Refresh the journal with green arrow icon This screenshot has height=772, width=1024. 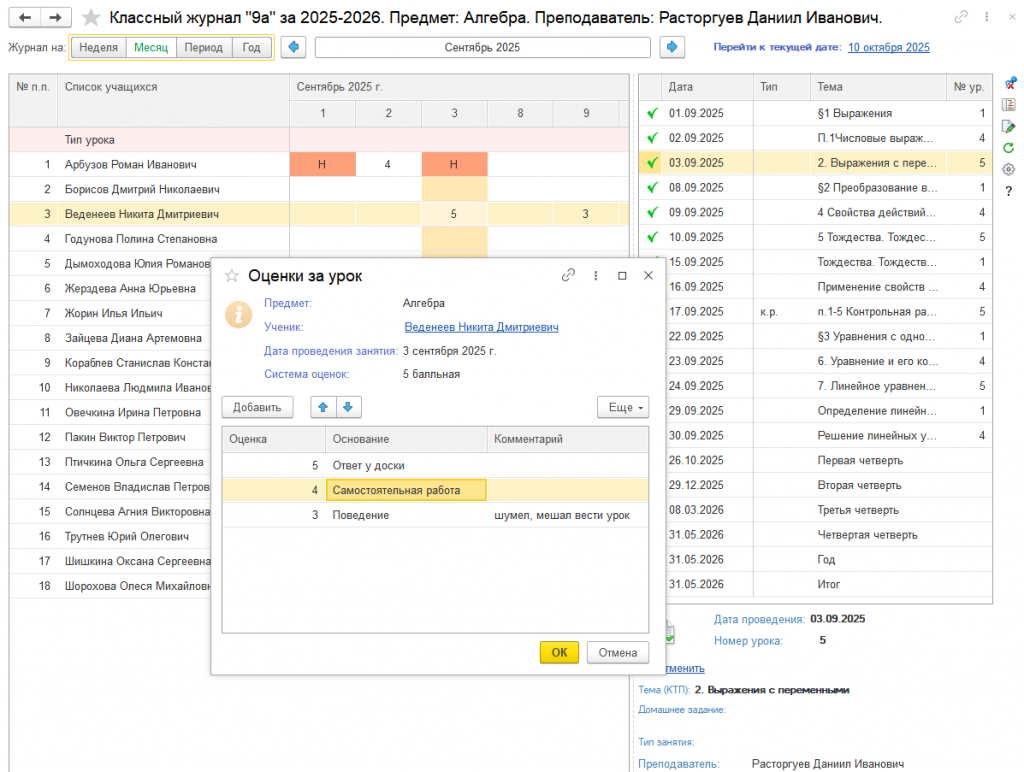click(x=1009, y=148)
